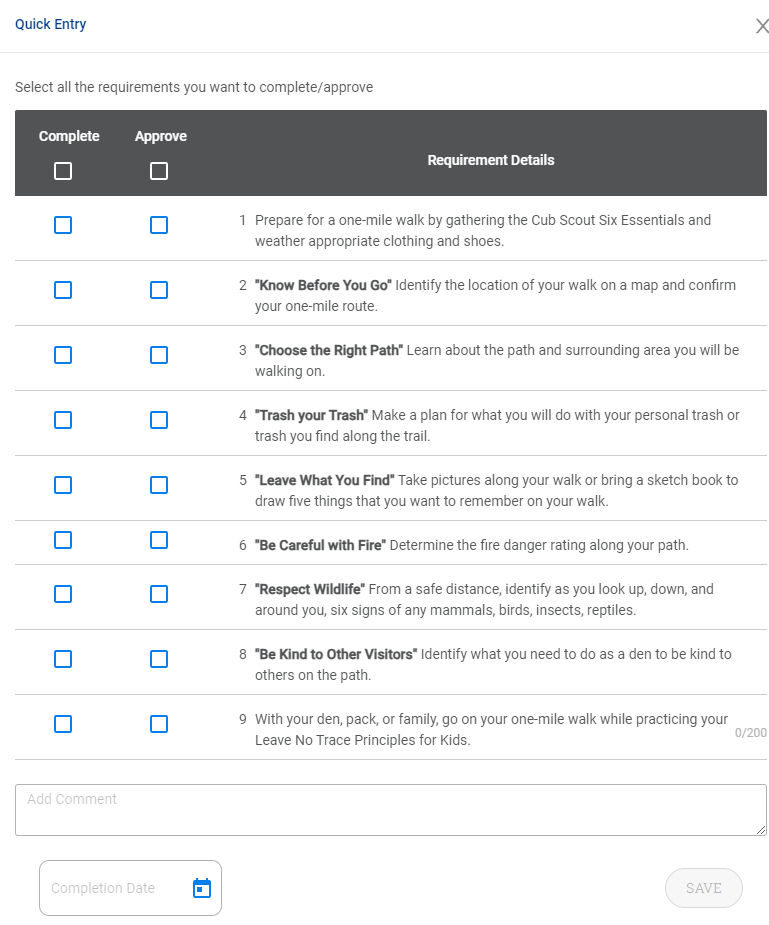This screenshot has width=769, height=925.
Task: Mark 'Leave What You Find' complete
Action: point(63,484)
